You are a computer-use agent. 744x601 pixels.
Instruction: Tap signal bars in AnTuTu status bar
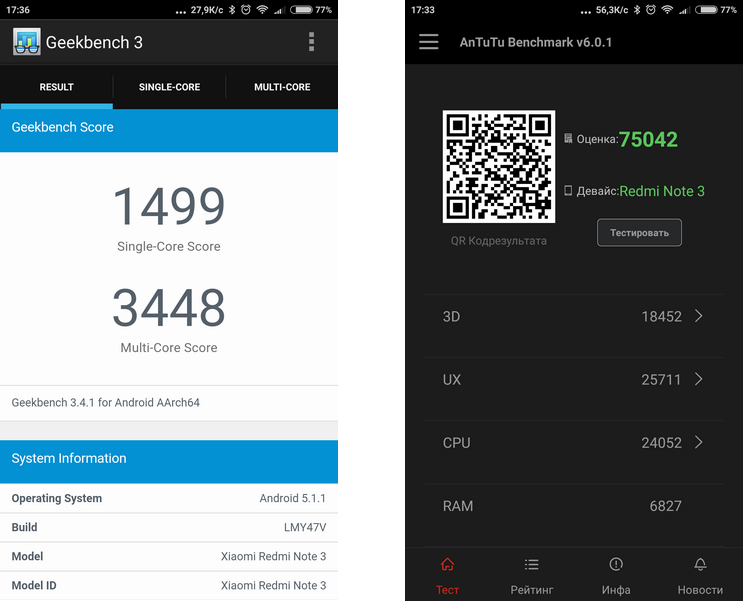click(684, 10)
